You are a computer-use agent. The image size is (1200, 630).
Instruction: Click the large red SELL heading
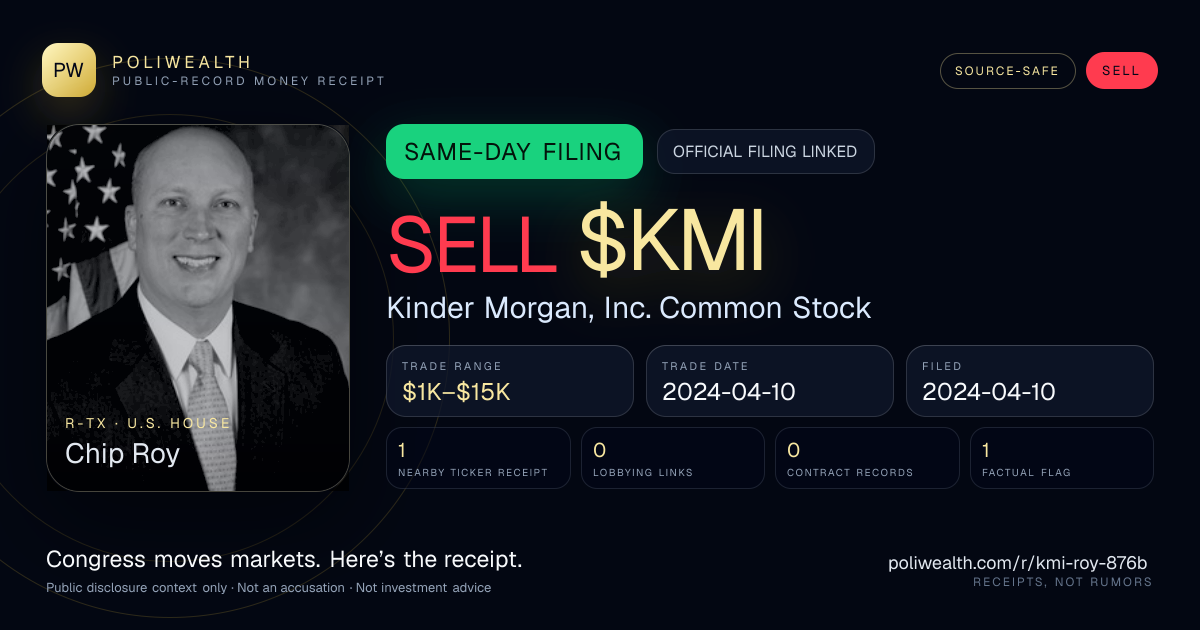[472, 244]
